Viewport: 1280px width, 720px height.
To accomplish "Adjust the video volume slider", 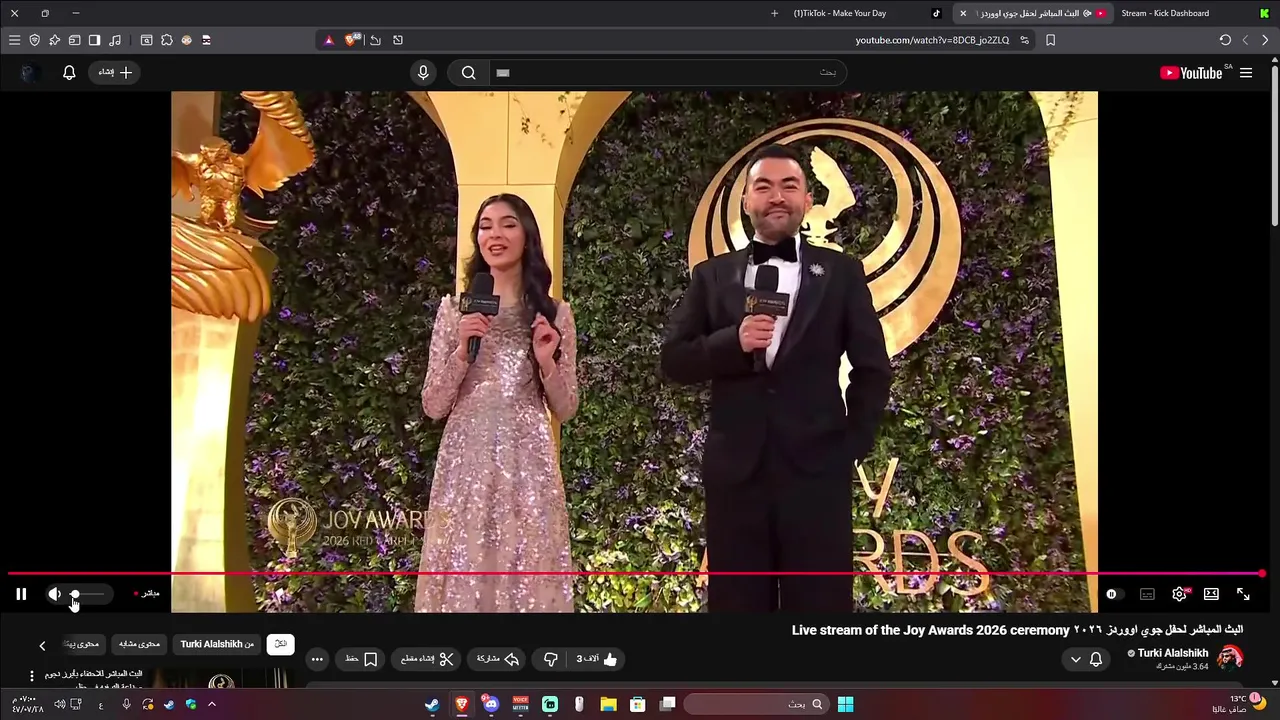I will coord(86,594).
